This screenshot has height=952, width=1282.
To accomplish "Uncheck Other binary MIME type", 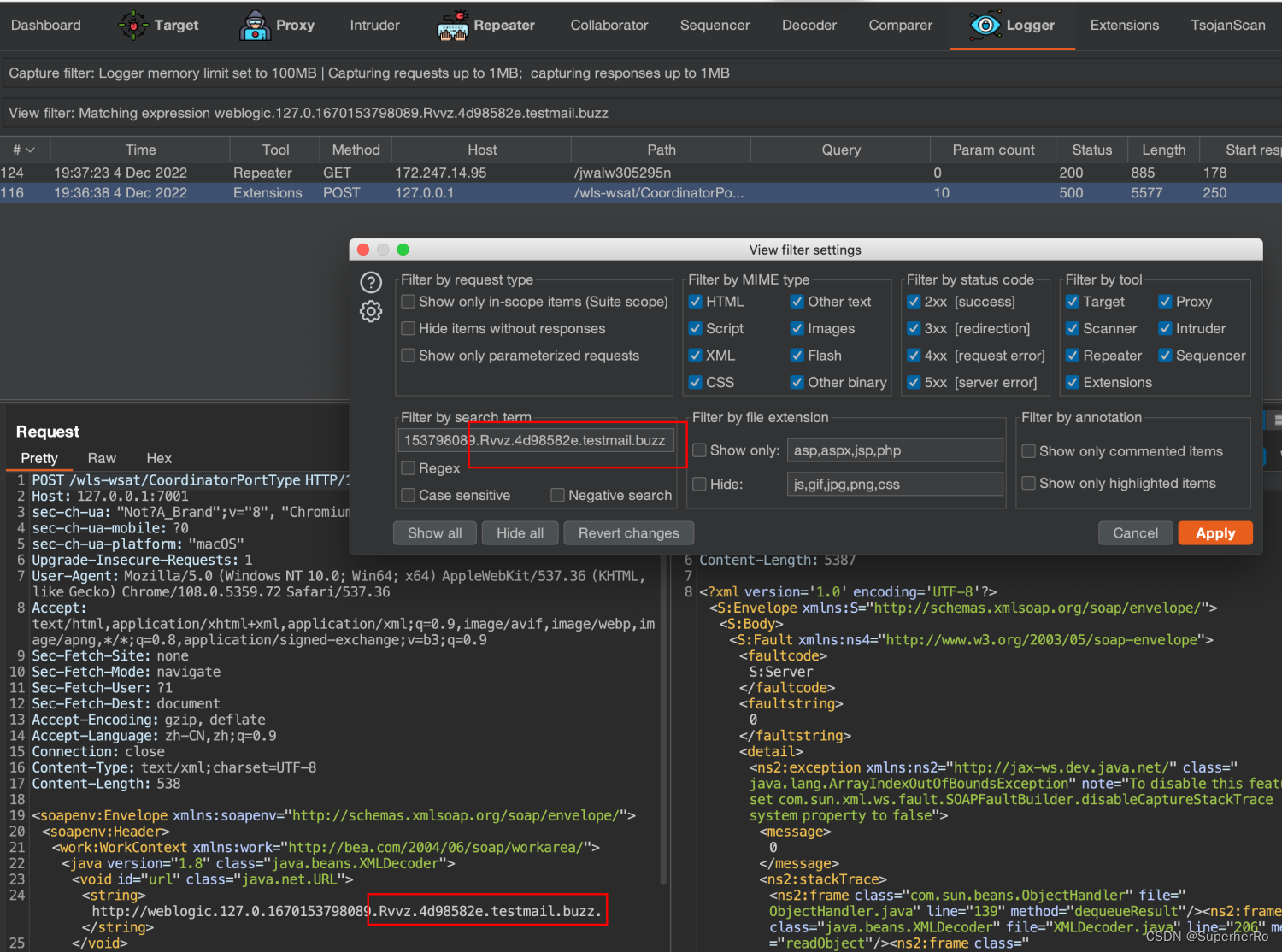I will pyautogui.click(x=797, y=382).
